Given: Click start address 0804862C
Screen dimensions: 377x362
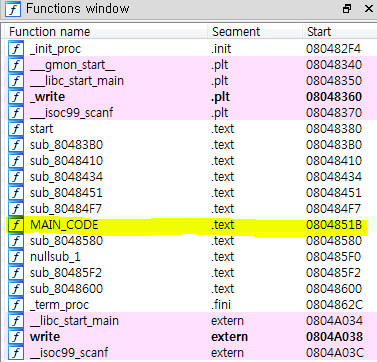Looking at the screenshot, I should [334, 305].
